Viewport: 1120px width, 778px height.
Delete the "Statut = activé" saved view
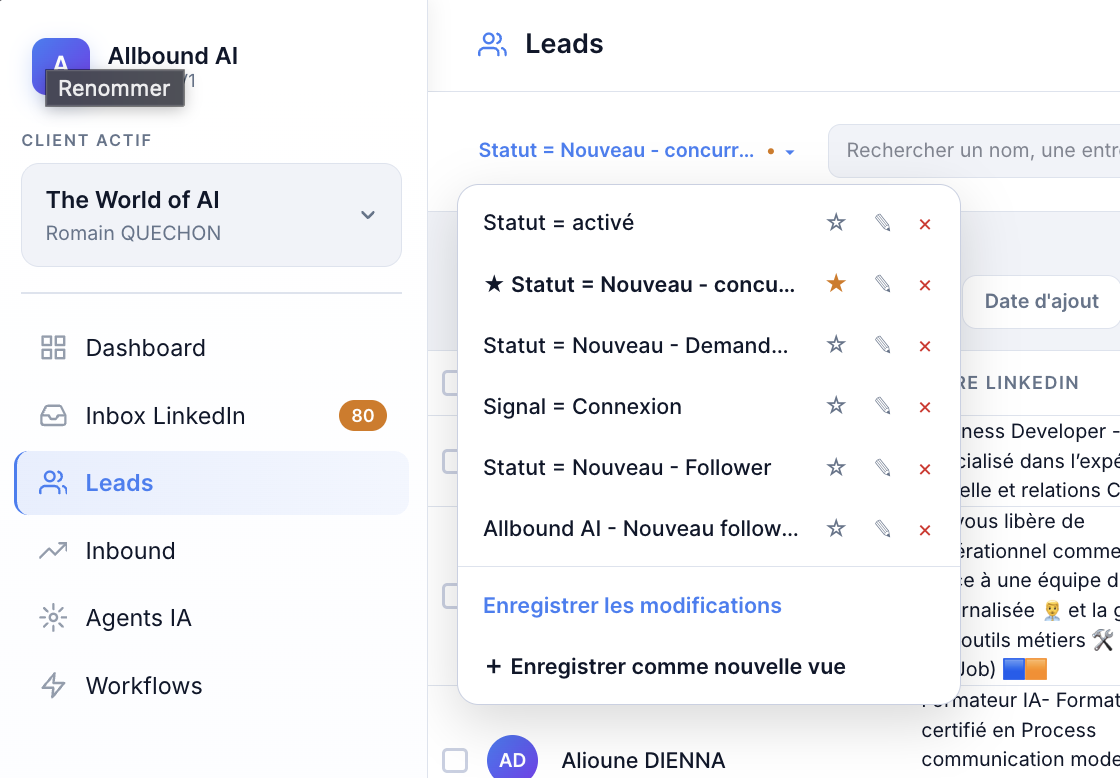pyautogui.click(x=925, y=224)
